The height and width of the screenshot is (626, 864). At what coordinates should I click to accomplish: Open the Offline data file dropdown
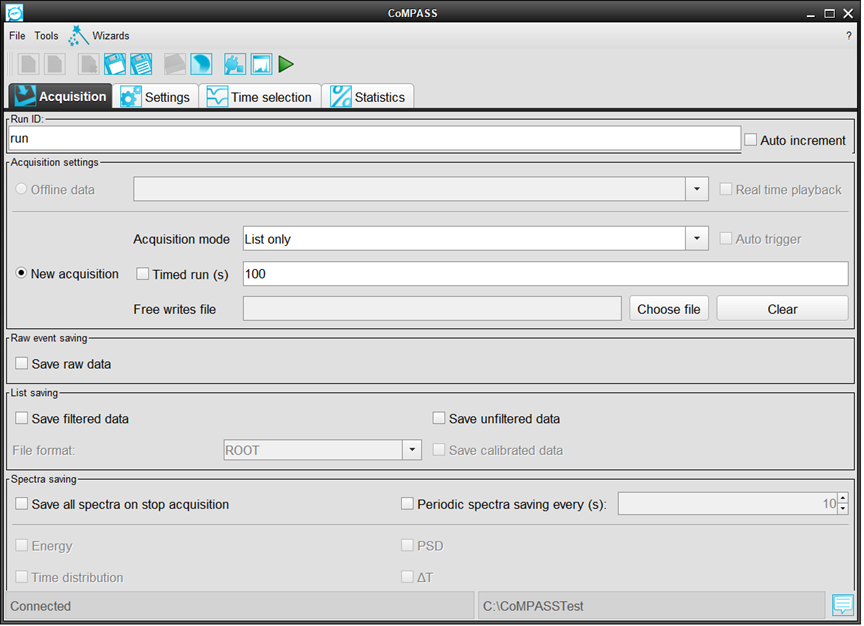coord(697,189)
